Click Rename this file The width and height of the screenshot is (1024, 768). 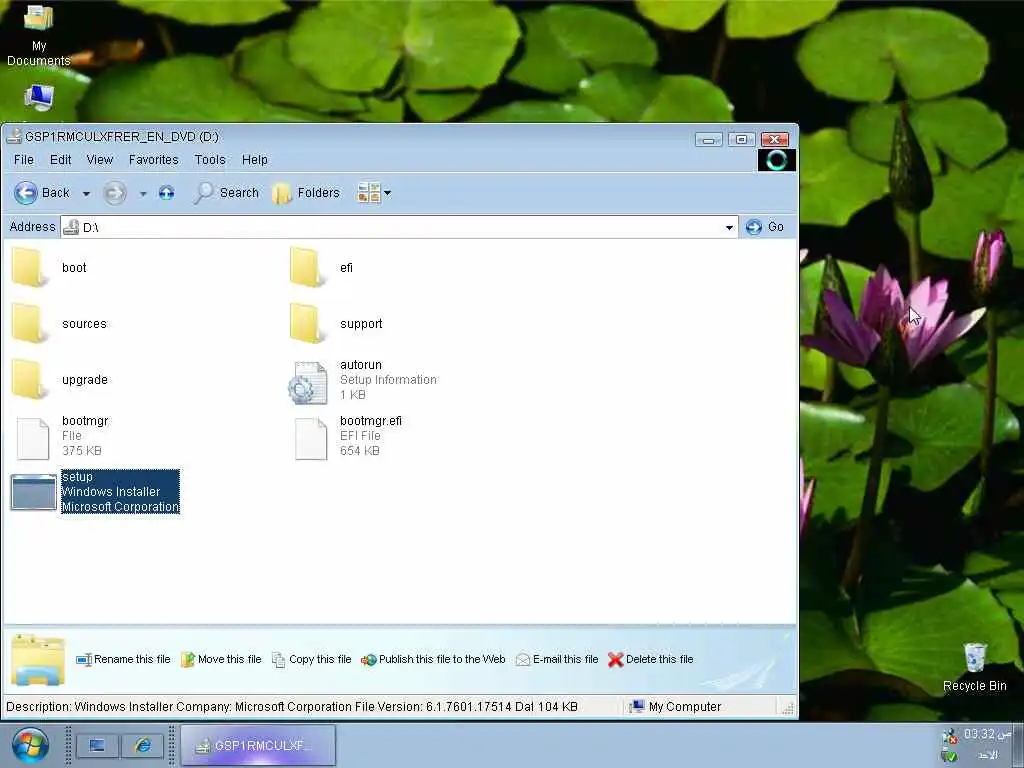point(123,660)
